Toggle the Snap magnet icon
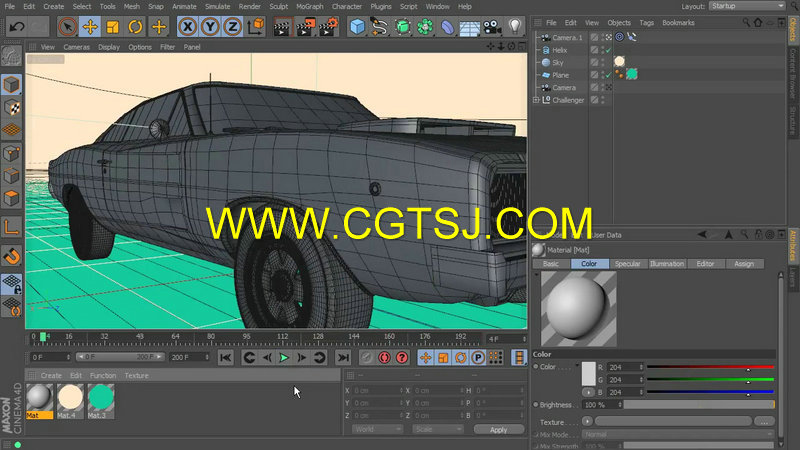800x450 pixels. pyautogui.click(x=11, y=256)
